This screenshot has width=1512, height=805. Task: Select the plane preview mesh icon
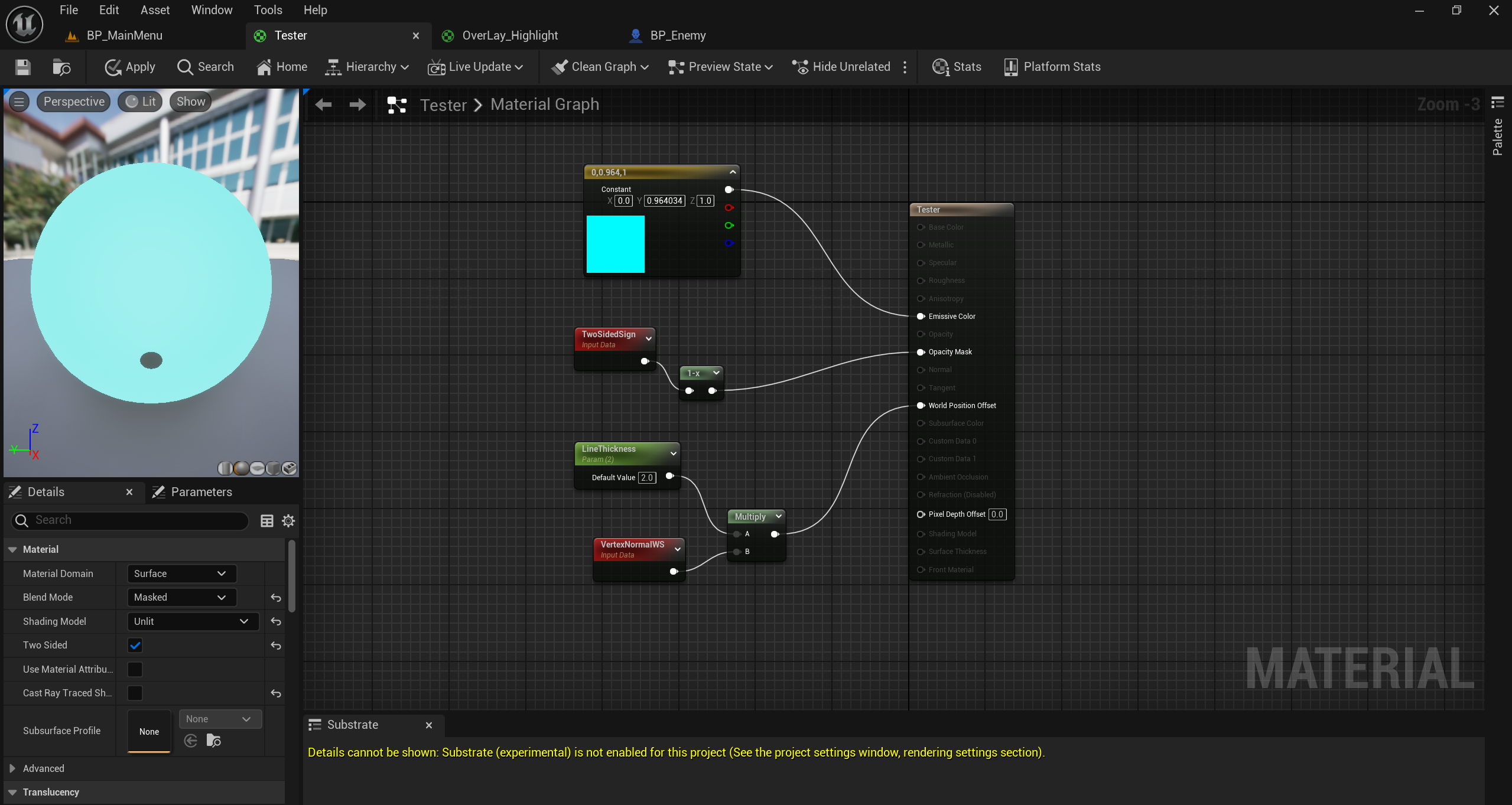[257, 468]
